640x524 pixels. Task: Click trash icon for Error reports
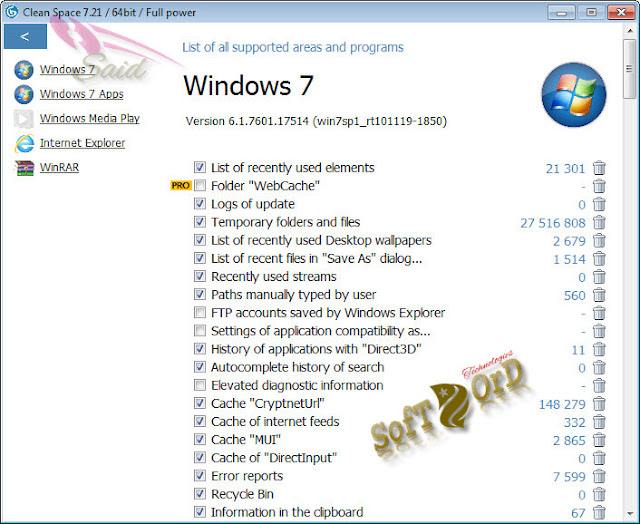tap(599, 476)
